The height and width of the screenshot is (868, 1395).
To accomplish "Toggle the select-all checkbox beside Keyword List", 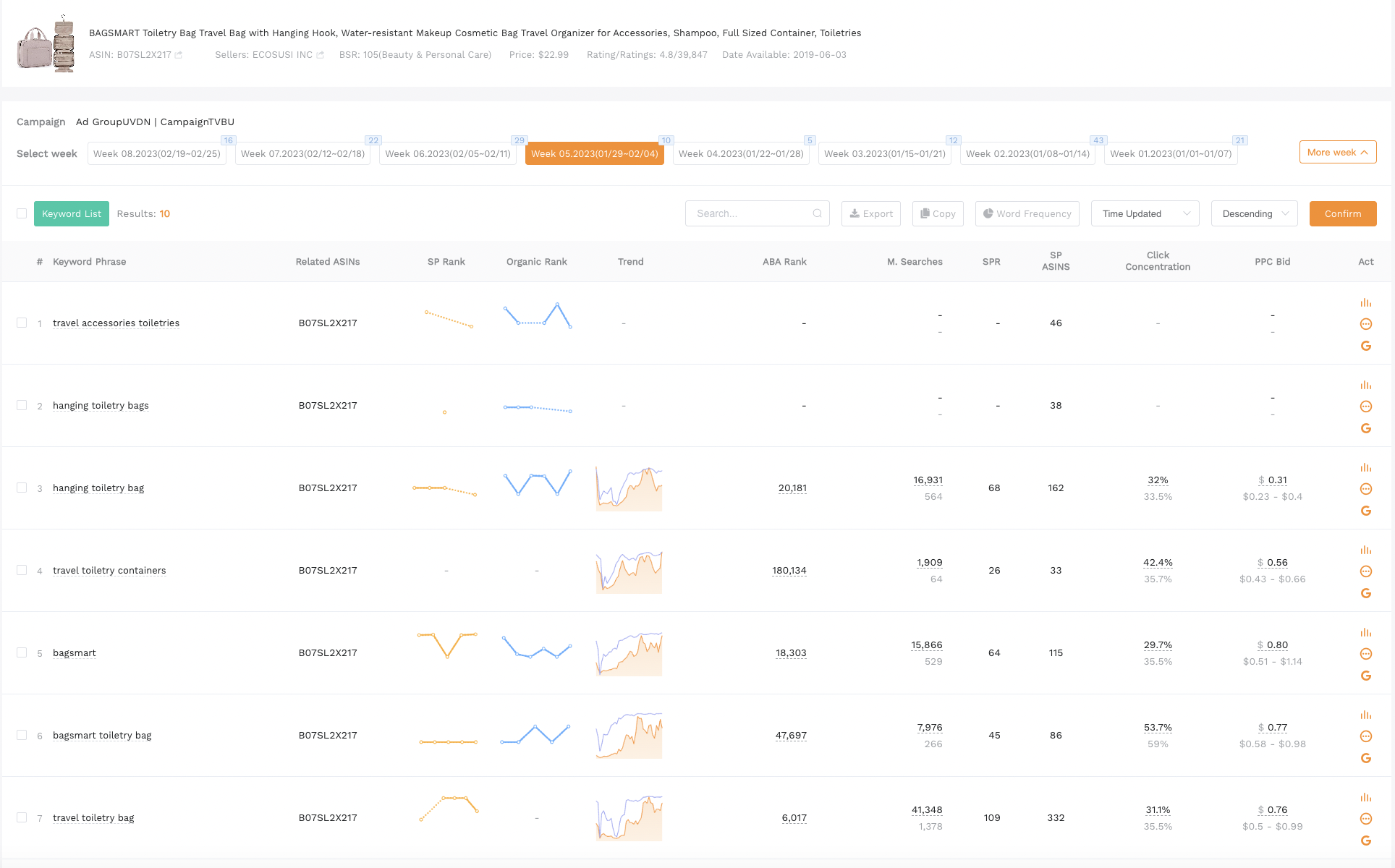I will click(x=22, y=213).
